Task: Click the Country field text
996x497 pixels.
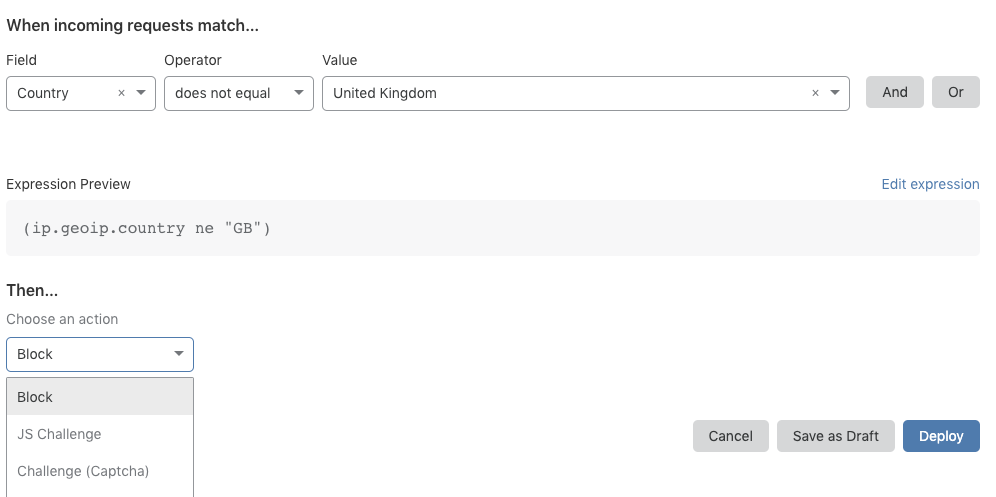Action: tap(44, 93)
